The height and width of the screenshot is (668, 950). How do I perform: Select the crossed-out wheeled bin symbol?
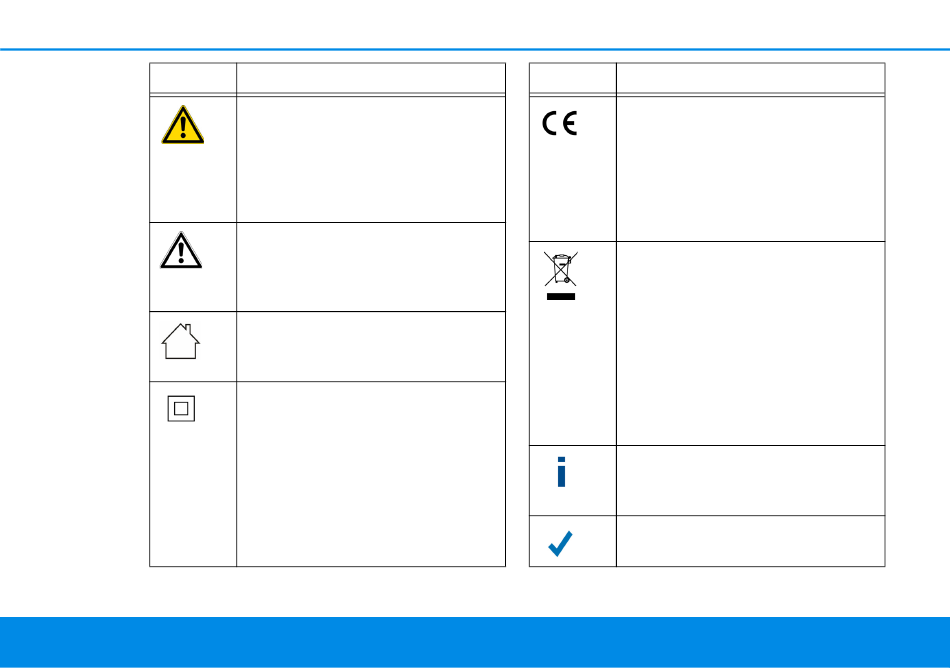tap(560, 269)
